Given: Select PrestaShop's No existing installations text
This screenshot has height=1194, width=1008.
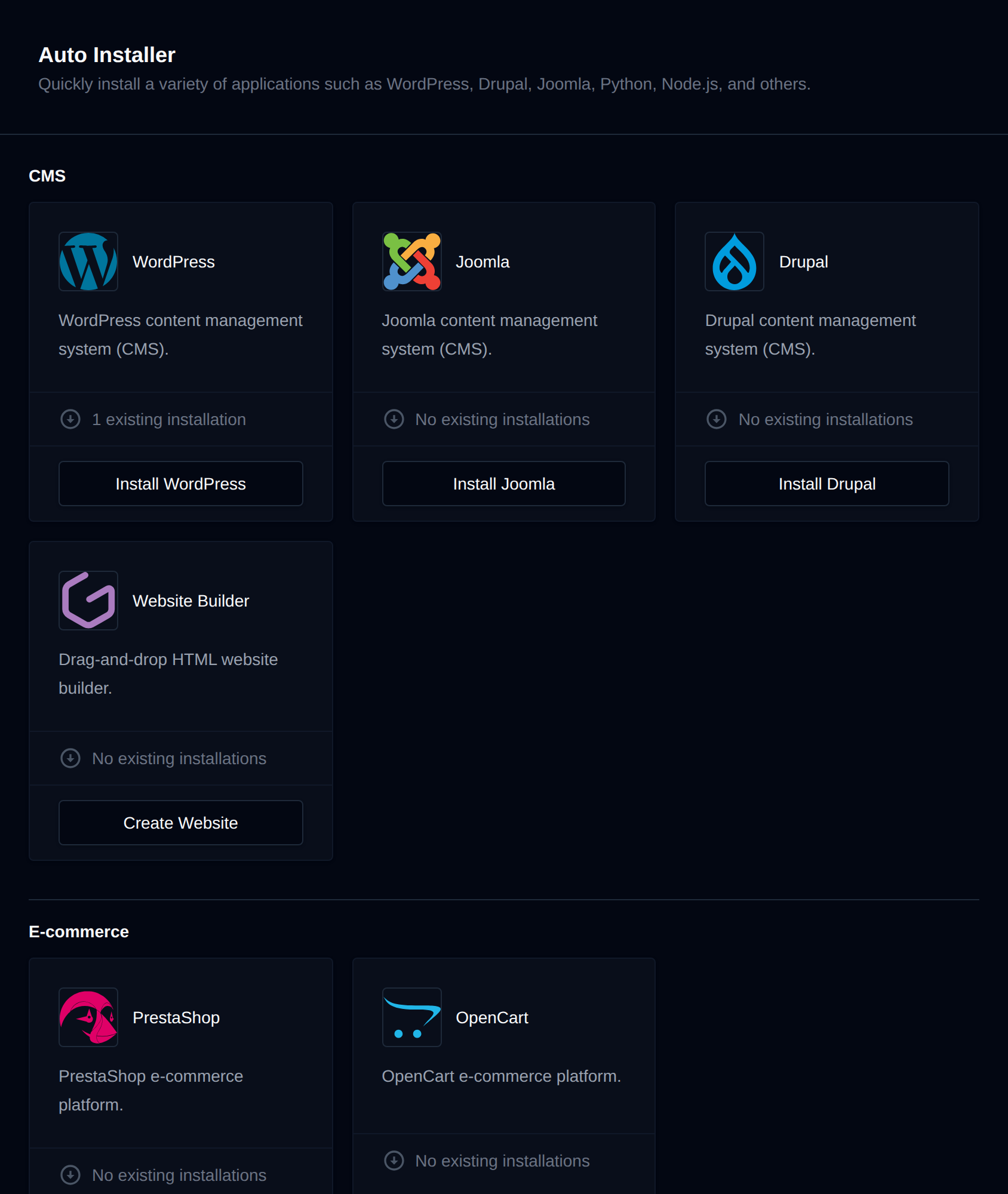Looking at the screenshot, I should click(x=179, y=1175).
